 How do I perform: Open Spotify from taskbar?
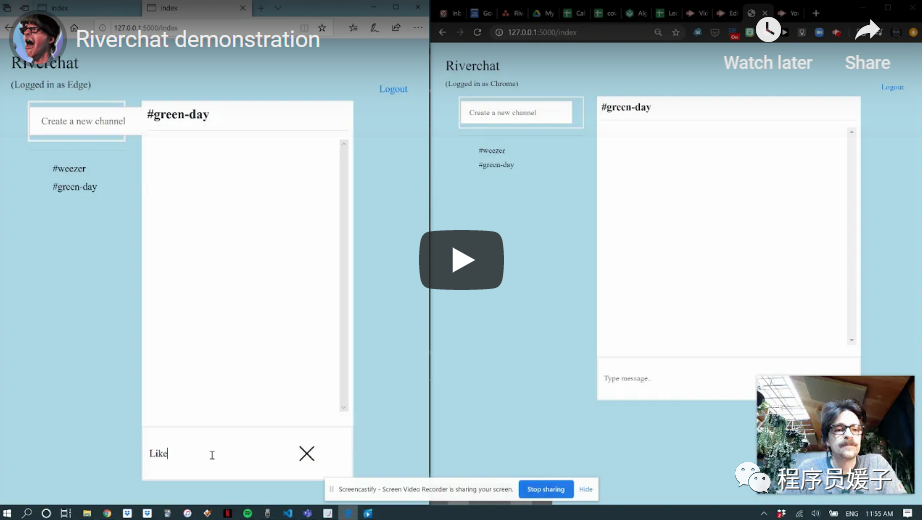[x=248, y=513]
